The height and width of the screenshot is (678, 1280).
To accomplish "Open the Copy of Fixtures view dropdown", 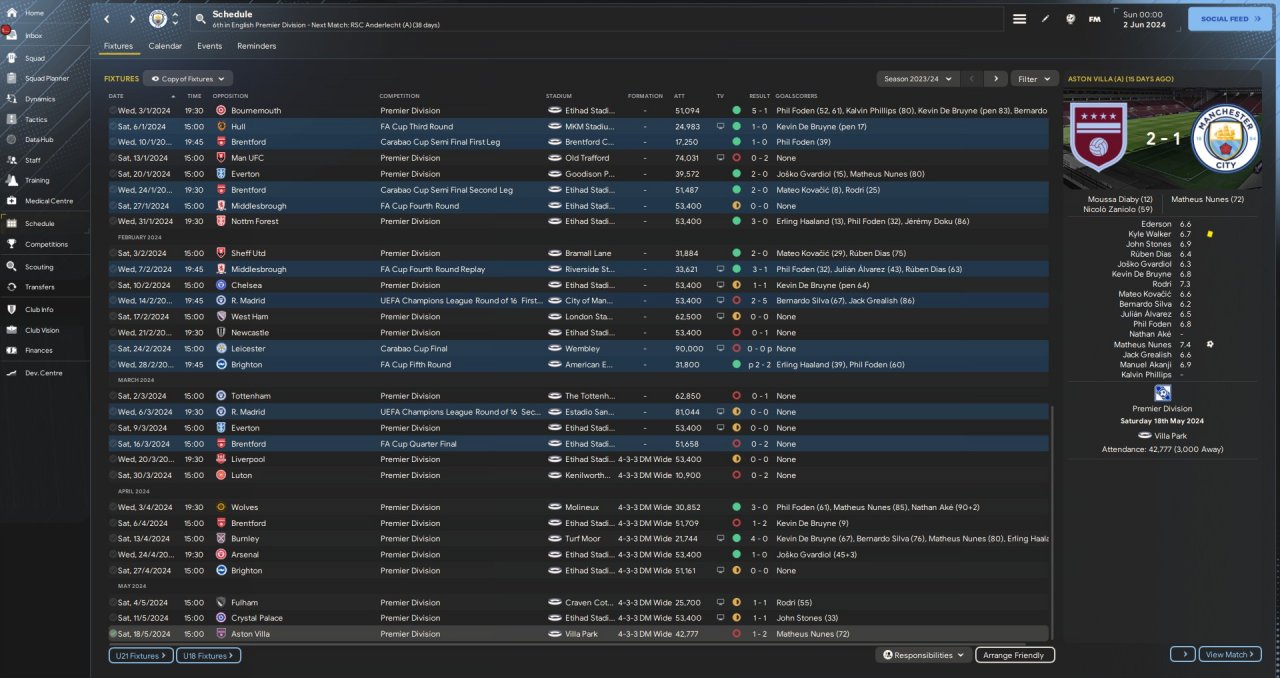I will pyautogui.click(x=188, y=78).
